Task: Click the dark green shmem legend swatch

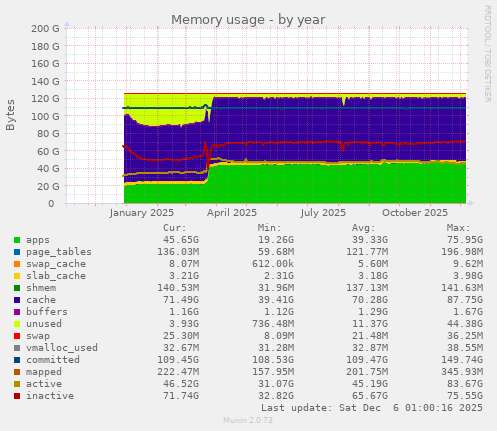Action: click(17, 288)
